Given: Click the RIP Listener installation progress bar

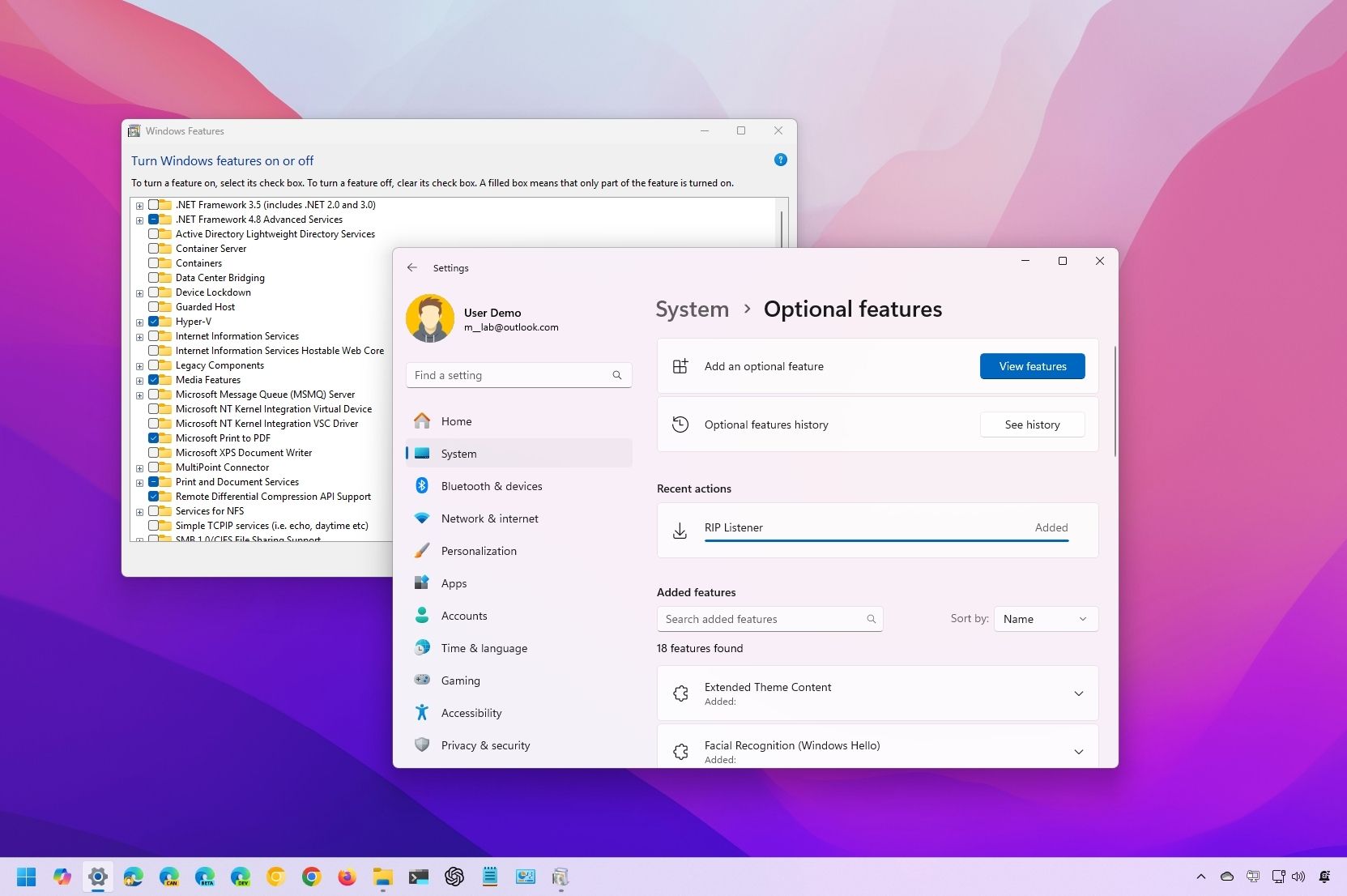Looking at the screenshot, I should 886,541.
